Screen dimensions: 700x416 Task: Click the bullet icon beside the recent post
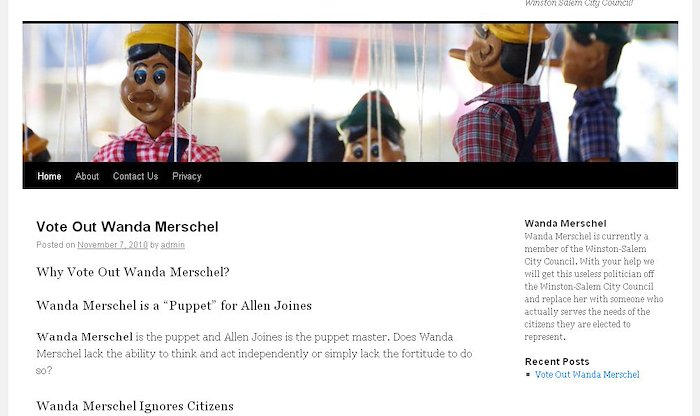click(529, 375)
